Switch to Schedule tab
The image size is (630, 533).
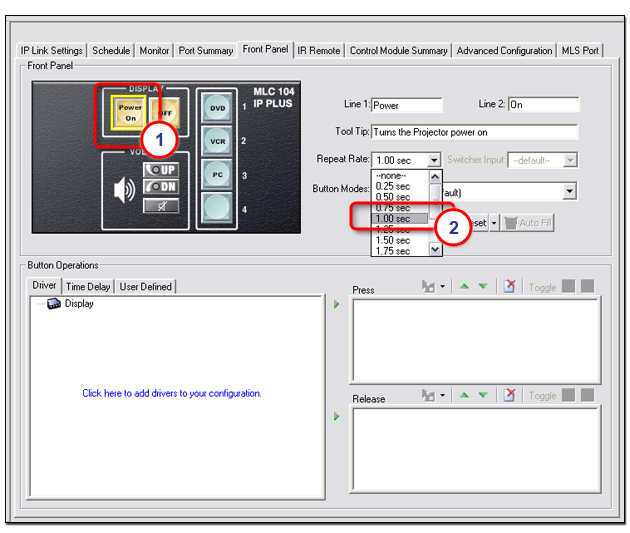(x=111, y=51)
